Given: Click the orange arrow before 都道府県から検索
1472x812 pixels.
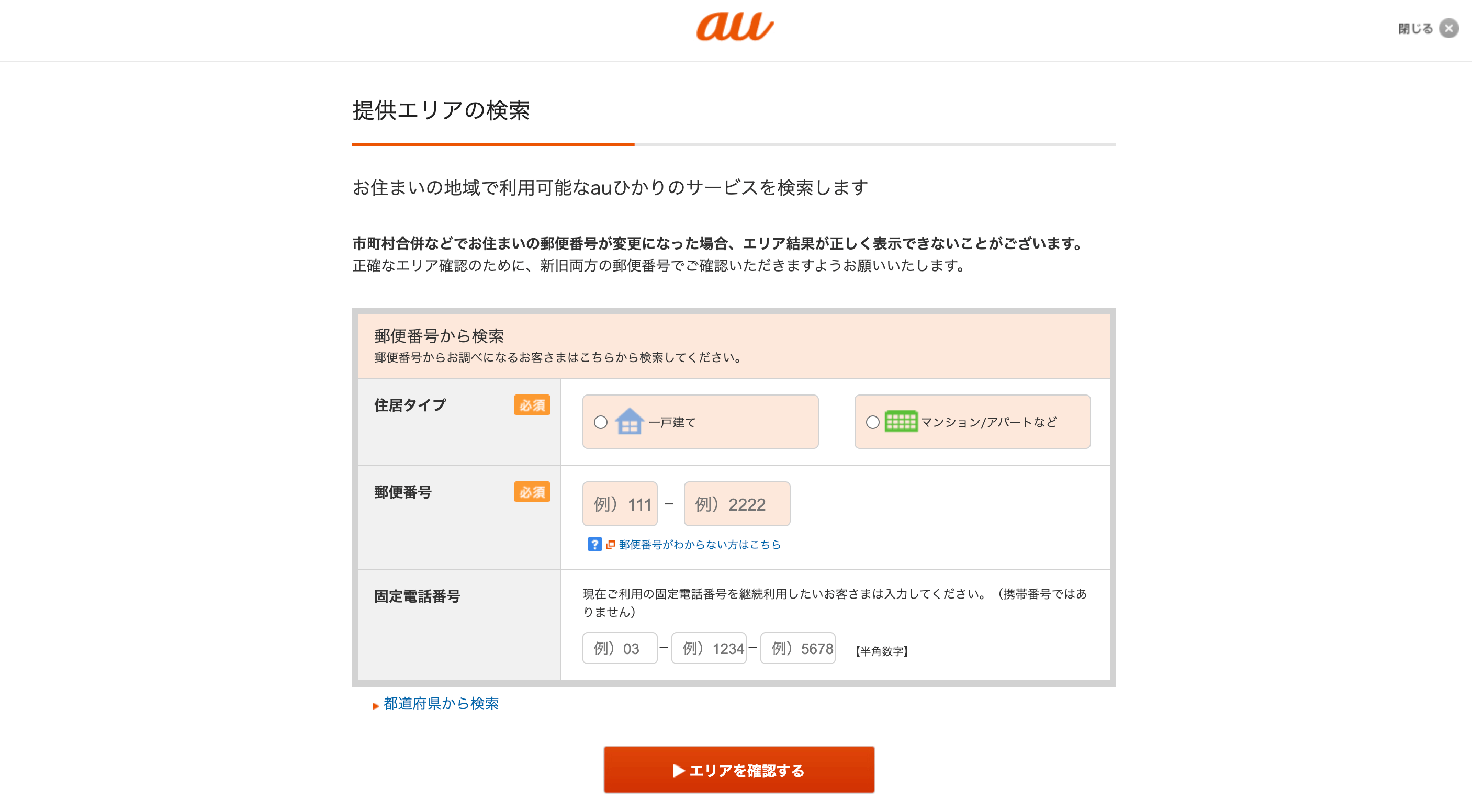Looking at the screenshot, I should pos(376,706).
